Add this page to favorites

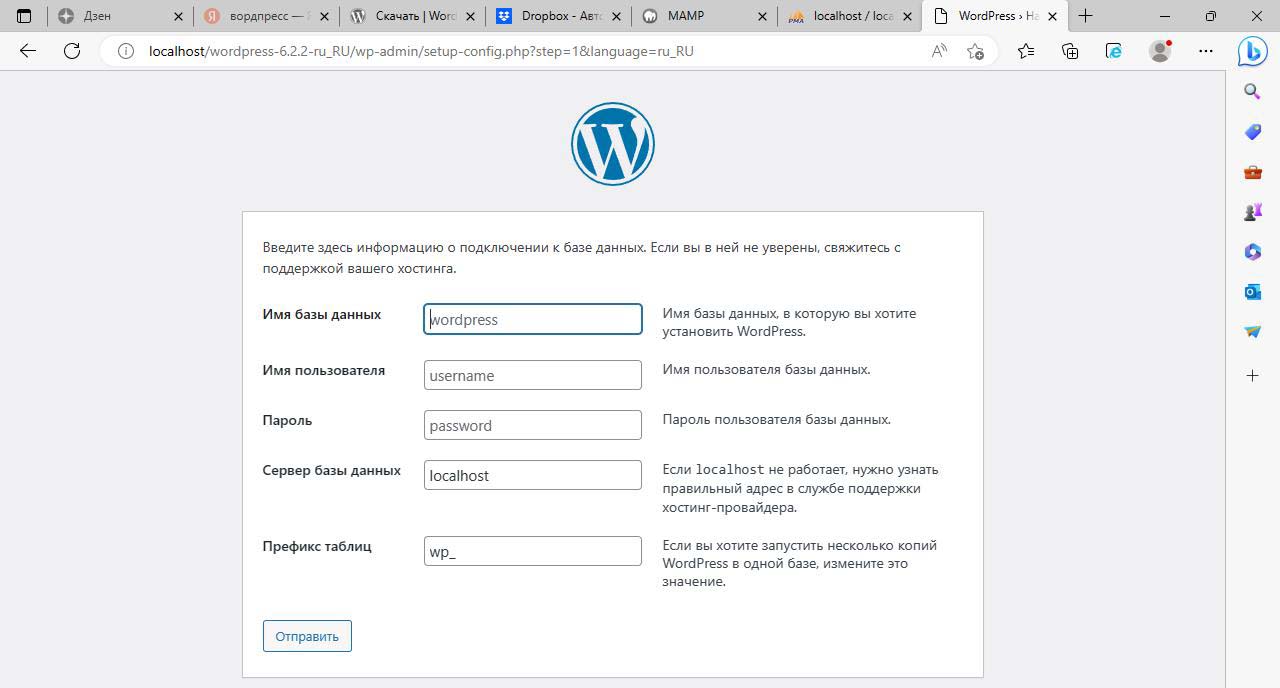point(976,51)
